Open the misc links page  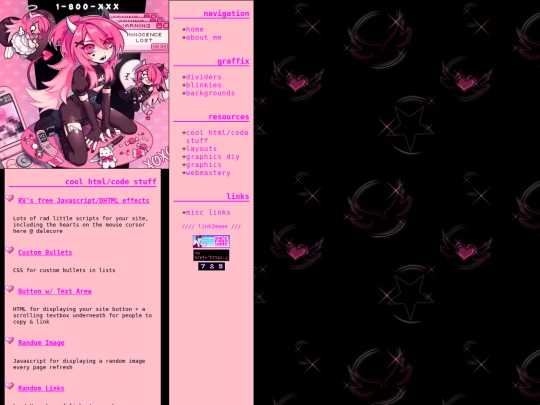point(208,212)
